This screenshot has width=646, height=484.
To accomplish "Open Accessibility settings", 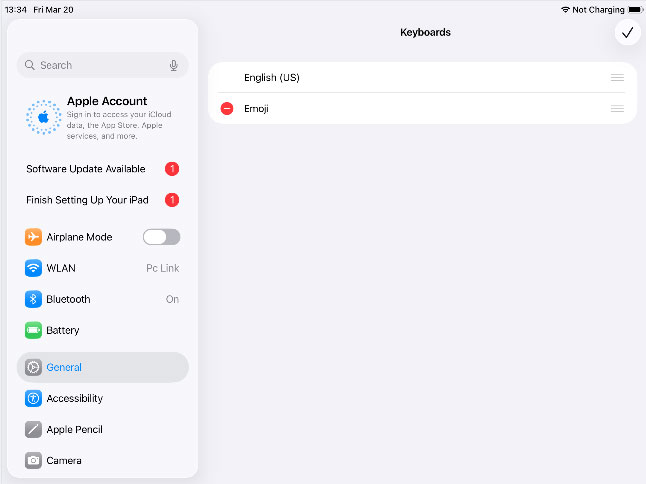I will click(103, 398).
